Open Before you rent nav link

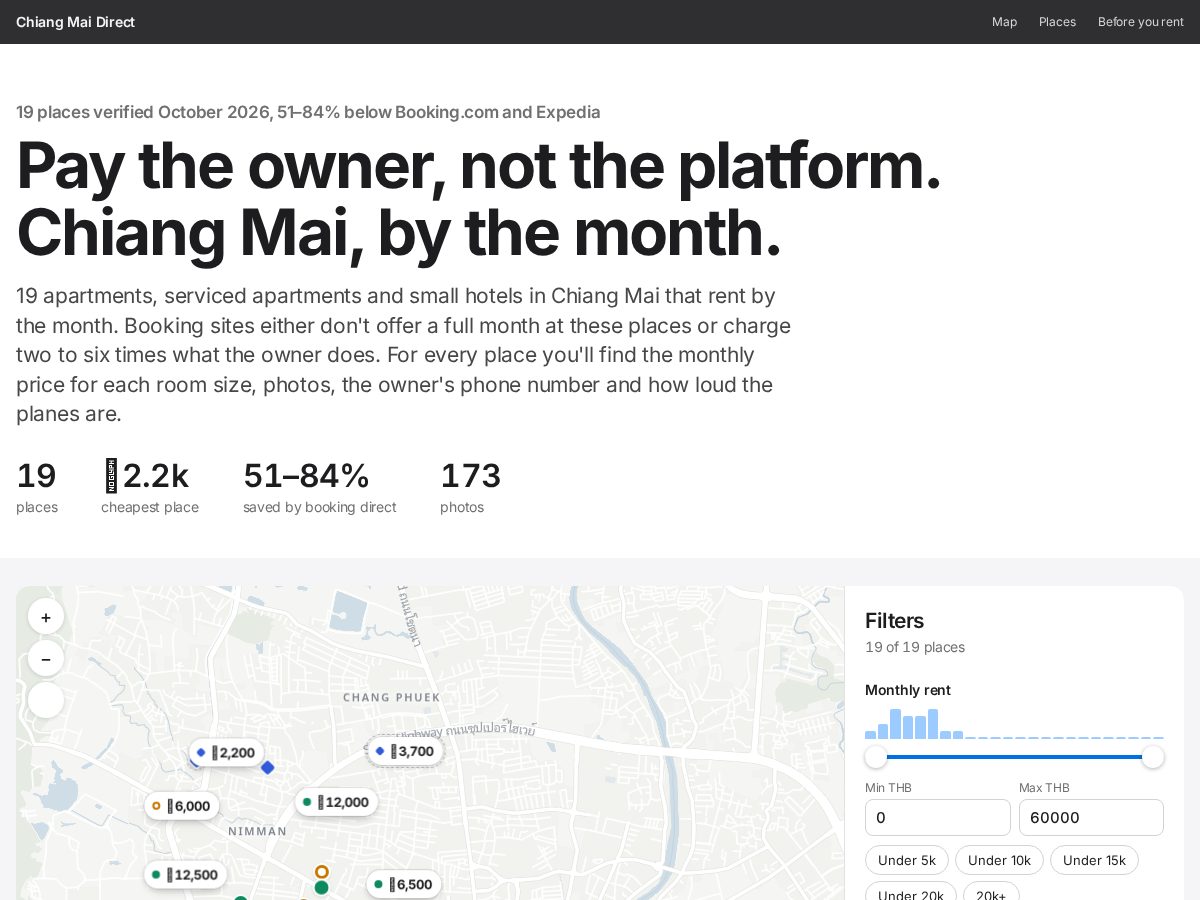(1140, 22)
